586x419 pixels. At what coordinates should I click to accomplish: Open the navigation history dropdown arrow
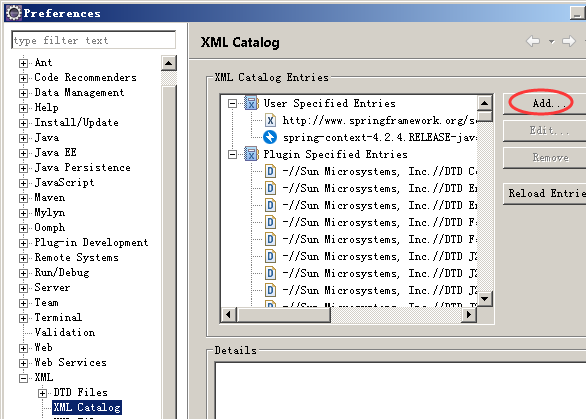[x=552, y=41]
